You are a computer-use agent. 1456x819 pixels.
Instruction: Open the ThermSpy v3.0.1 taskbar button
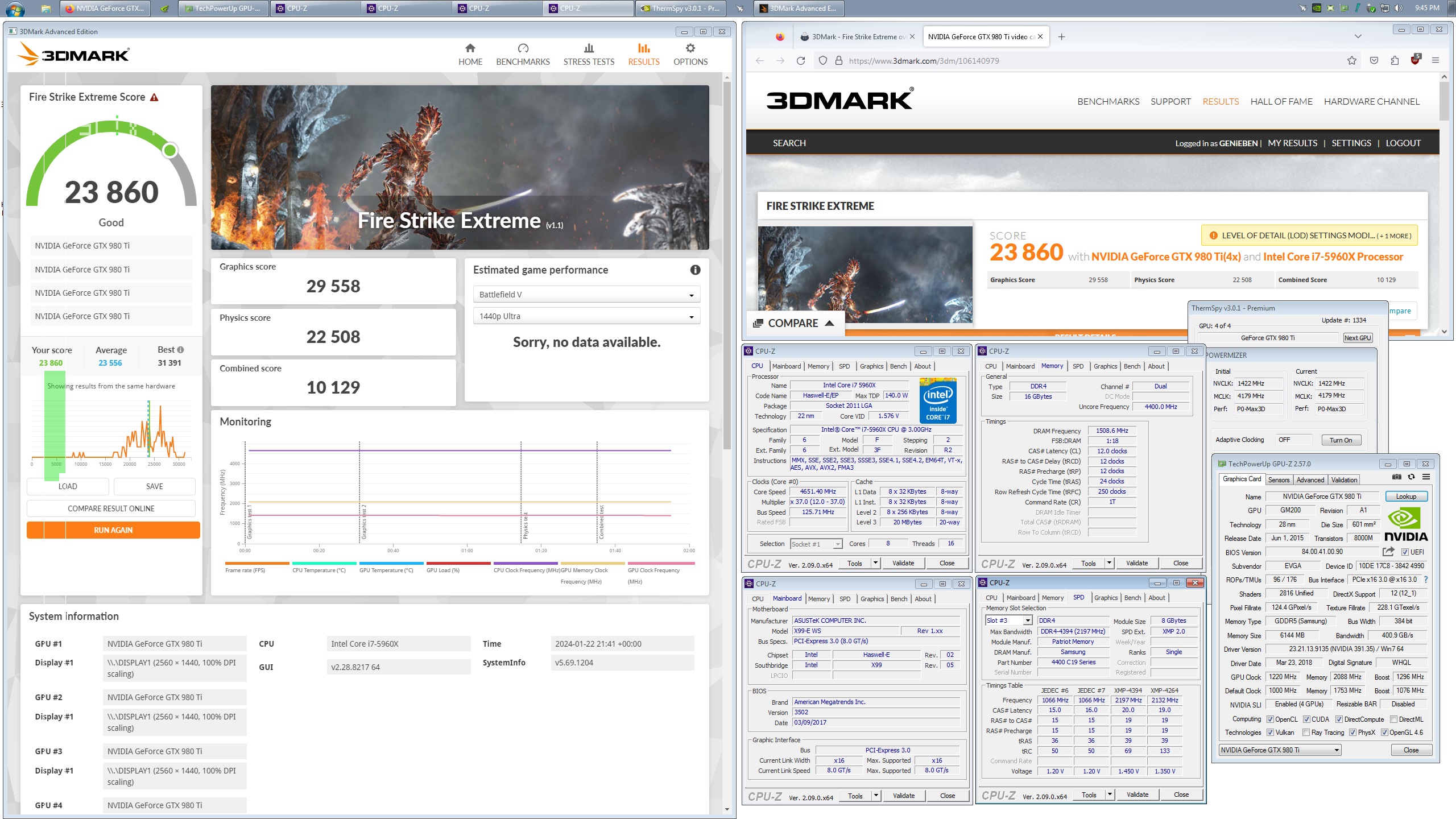(x=681, y=9)
